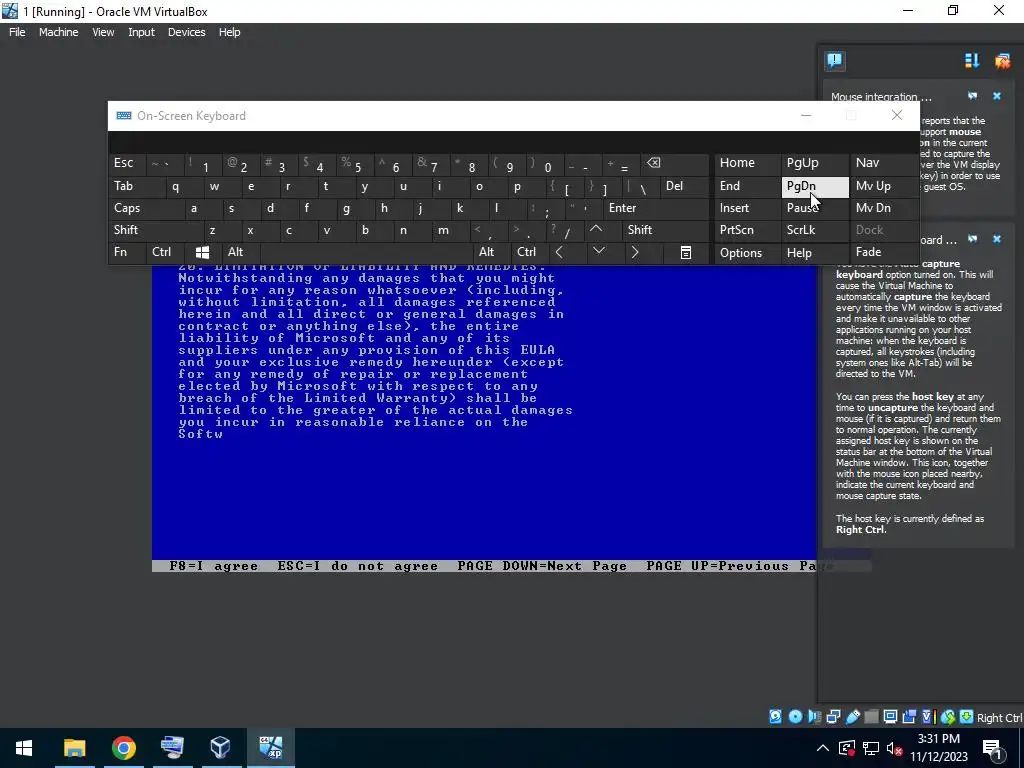Click the space bar key

point(366,252)
